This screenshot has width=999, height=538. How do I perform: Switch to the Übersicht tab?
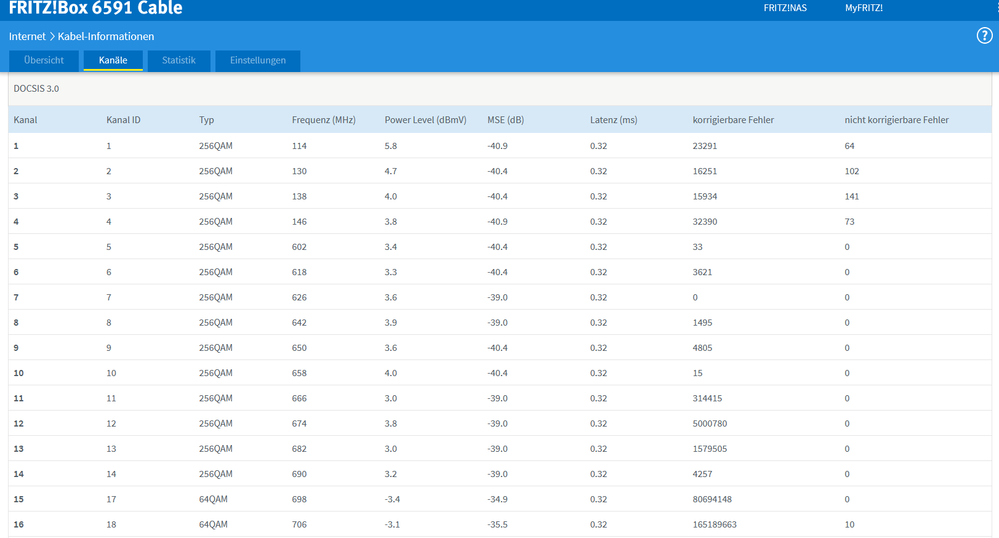[44, 61]
